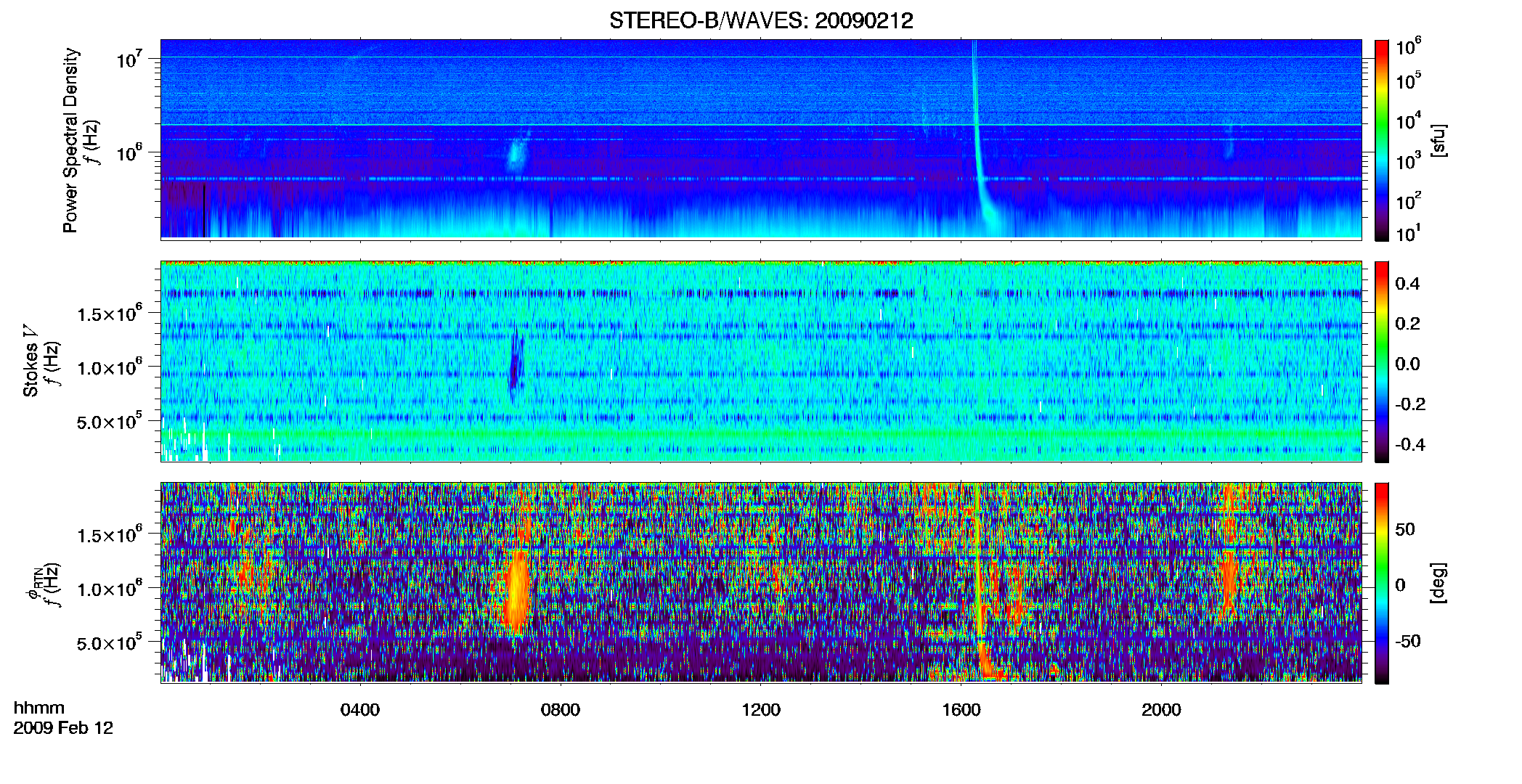Click the hhmm axis unit label
Viewport: 1522px width, 784px height.
click(39, 708)
